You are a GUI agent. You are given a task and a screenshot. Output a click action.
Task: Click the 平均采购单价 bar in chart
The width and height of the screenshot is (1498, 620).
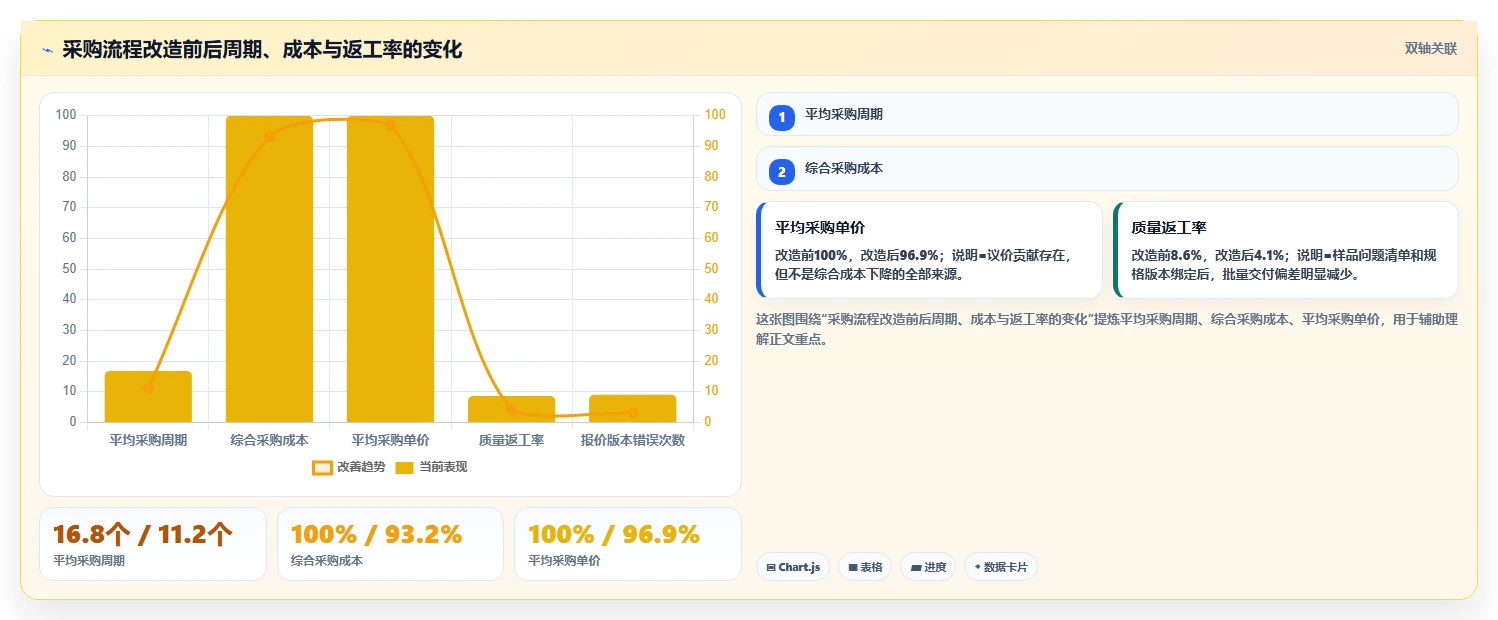390,269
